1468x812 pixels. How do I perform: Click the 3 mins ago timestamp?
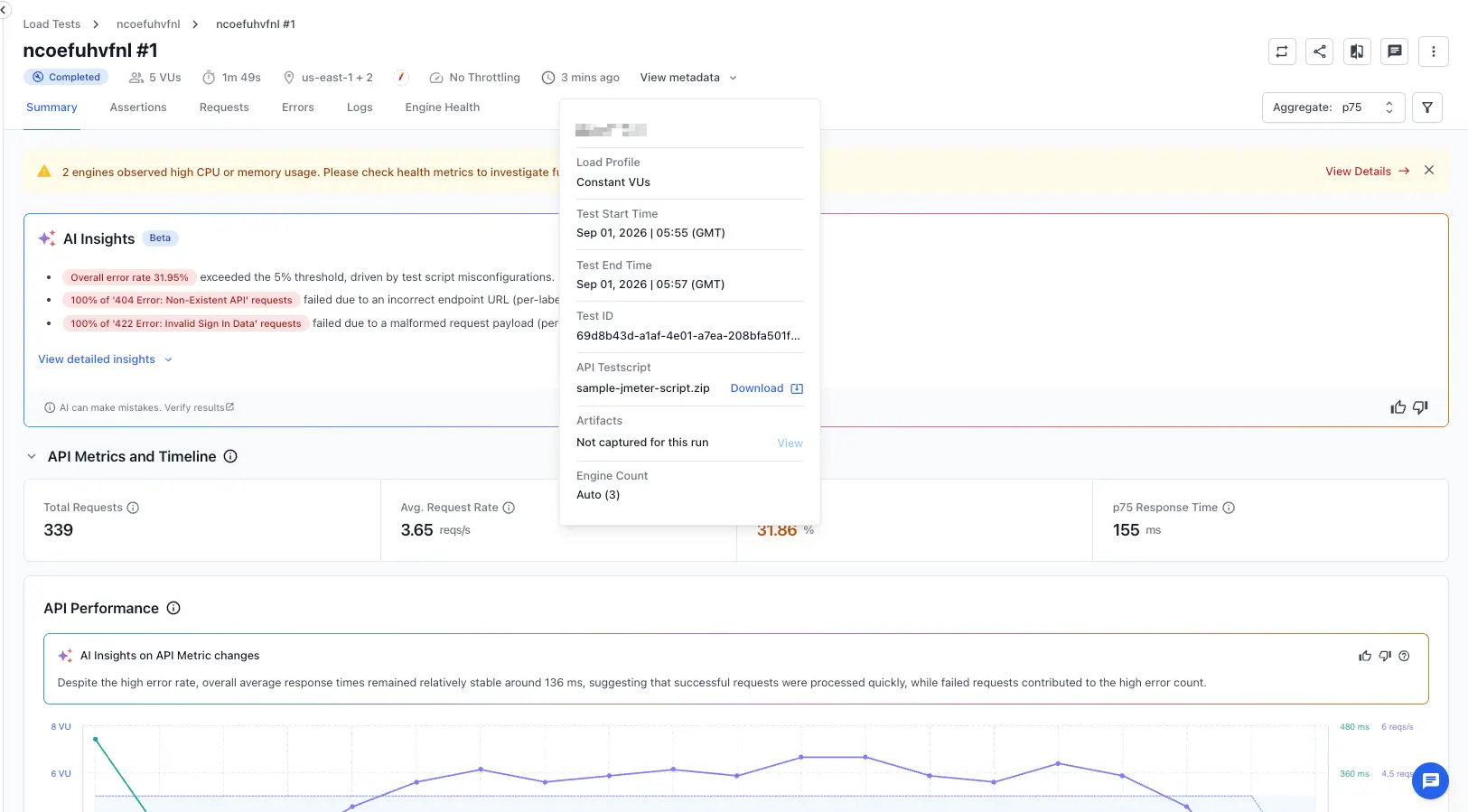pos(590,78)
